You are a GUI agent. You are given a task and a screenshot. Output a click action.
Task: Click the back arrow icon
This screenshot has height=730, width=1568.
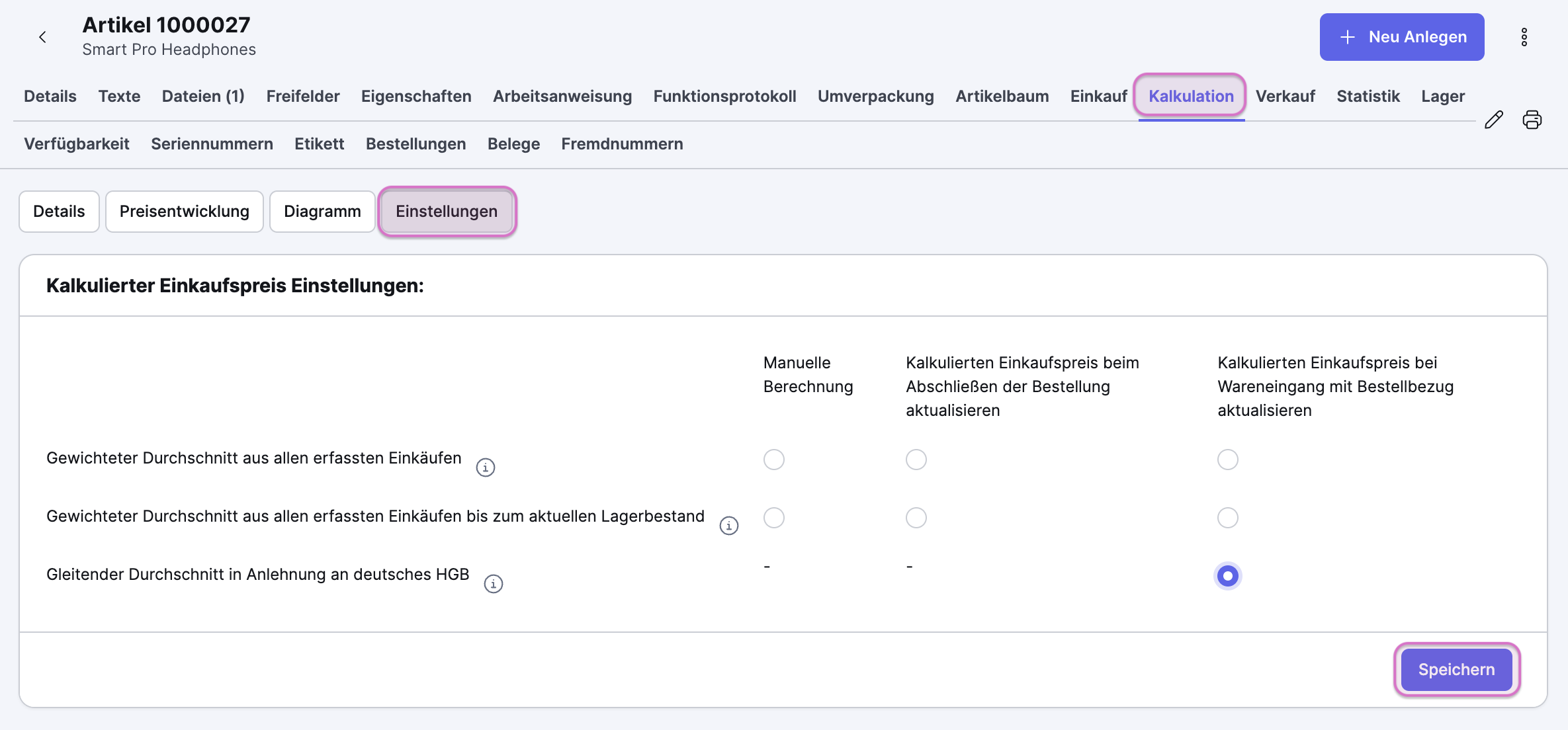click(x=42, y=37)
